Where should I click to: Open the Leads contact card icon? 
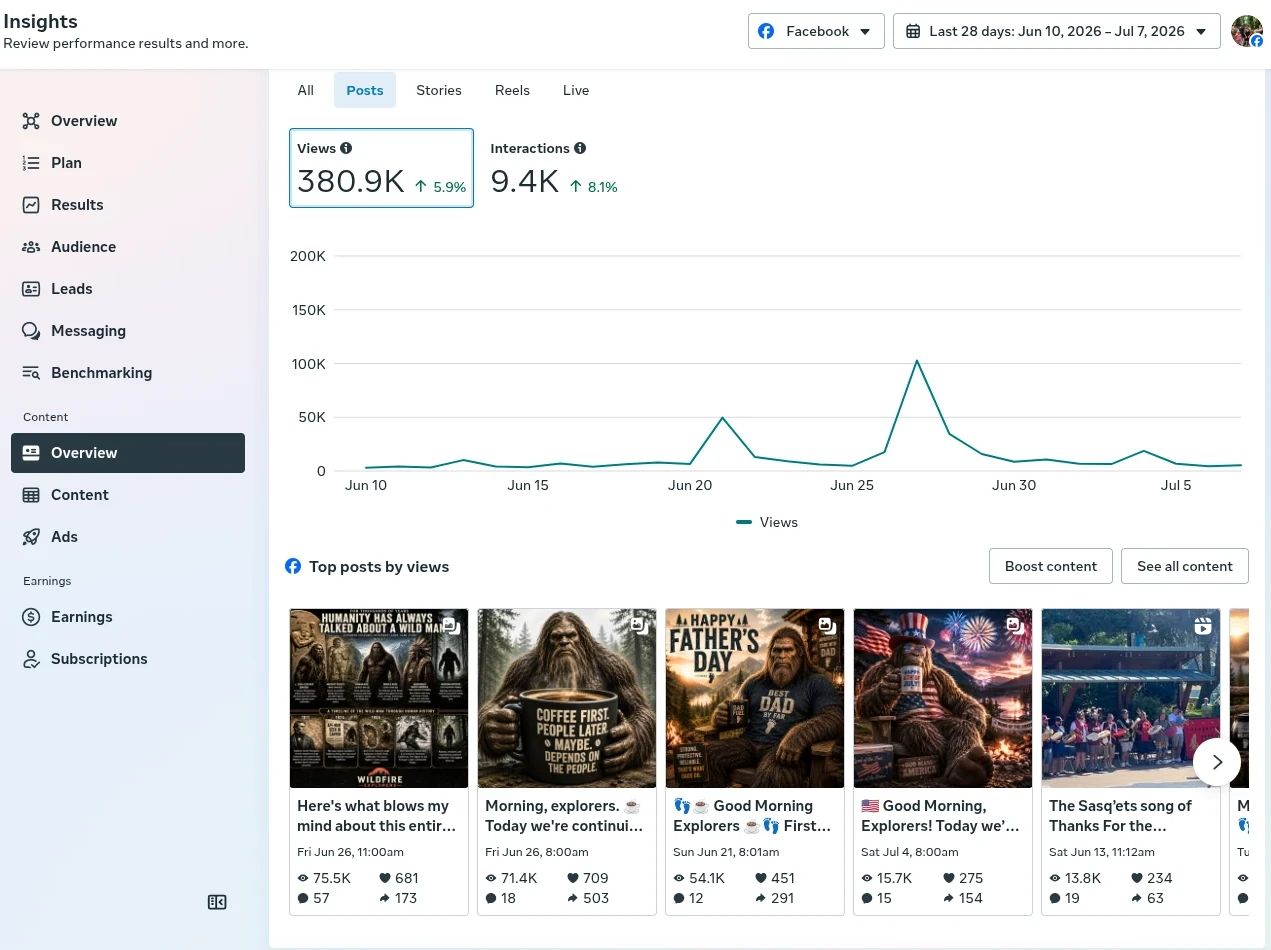point(31,289)
